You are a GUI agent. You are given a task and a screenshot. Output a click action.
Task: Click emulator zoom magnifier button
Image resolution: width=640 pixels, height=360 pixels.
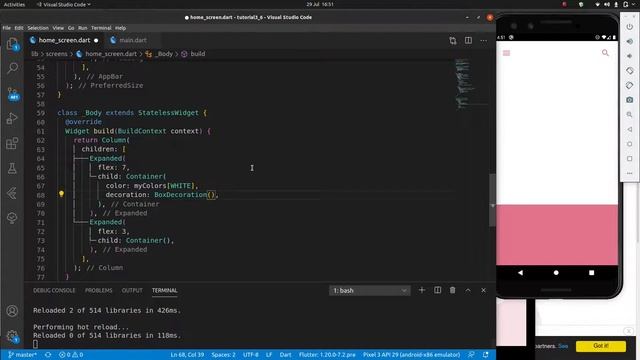(x=629, y=114)
